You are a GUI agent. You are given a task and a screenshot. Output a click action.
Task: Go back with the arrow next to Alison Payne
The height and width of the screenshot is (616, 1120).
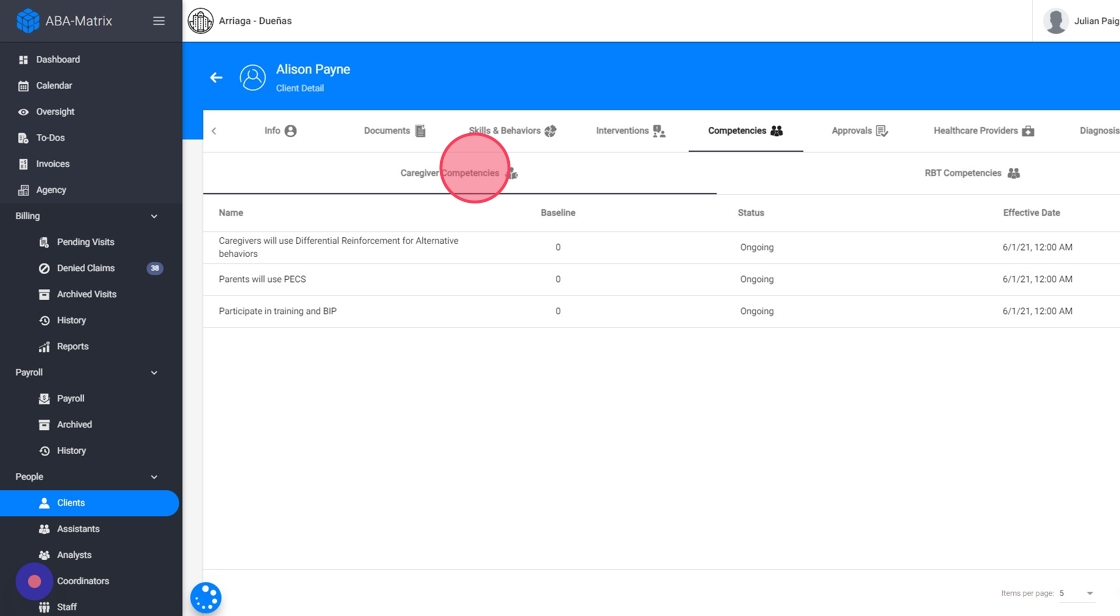216,77
